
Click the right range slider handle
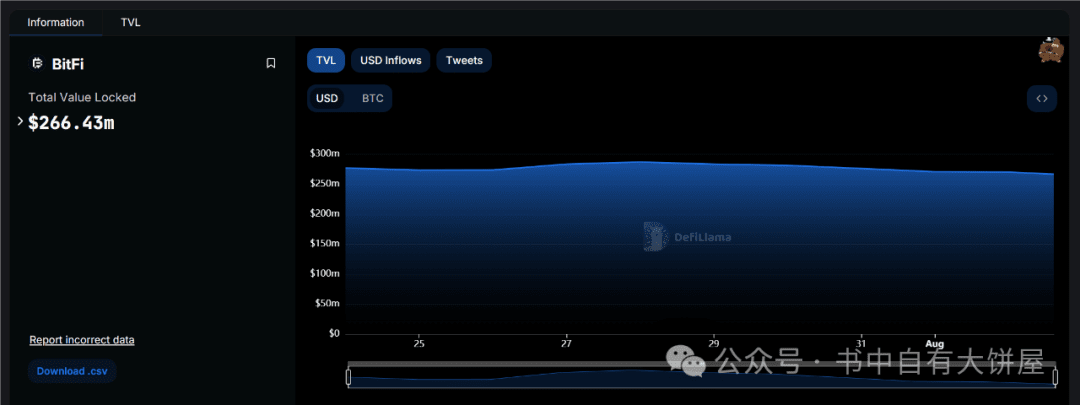[x=1055, y=377]
